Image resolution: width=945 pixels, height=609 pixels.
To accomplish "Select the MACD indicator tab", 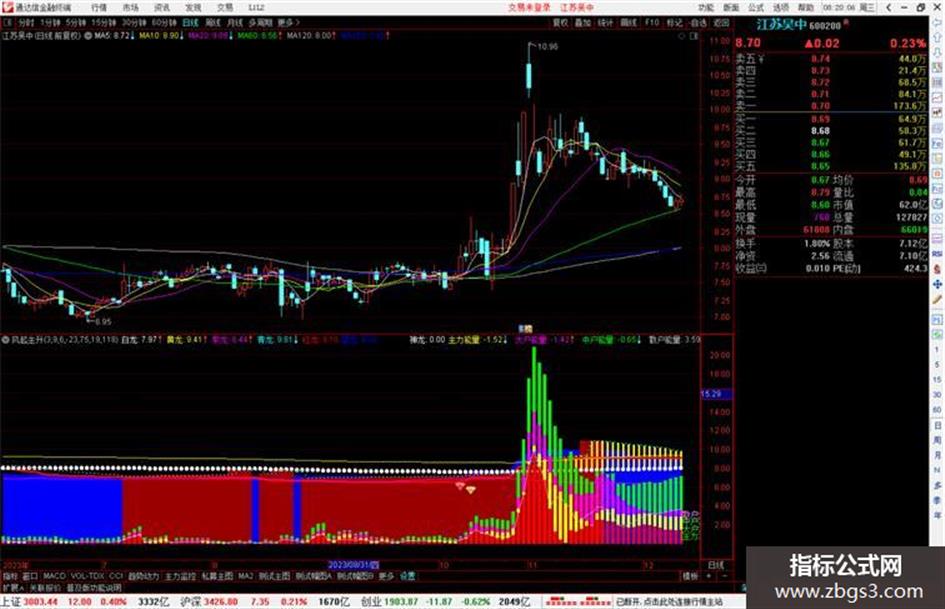I will tap(54, 576).
